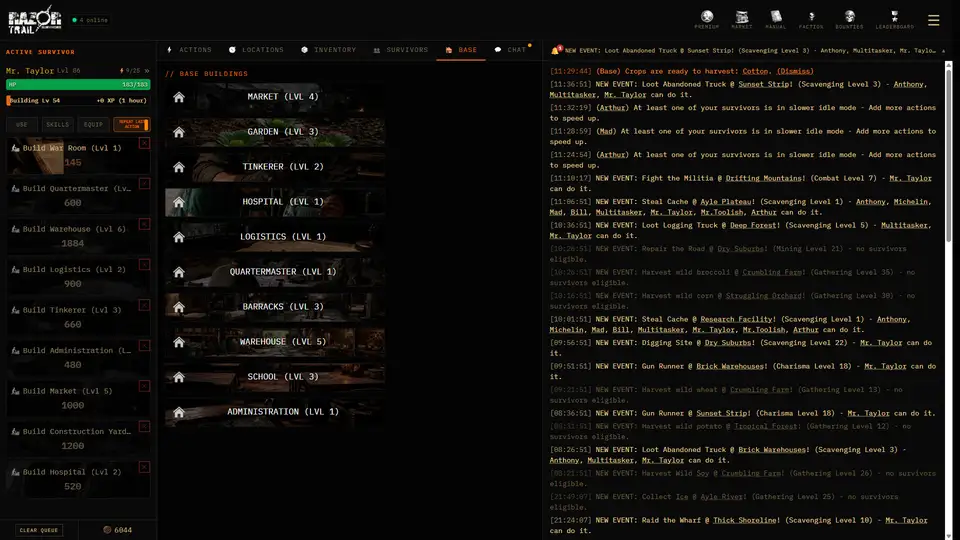Viewport: 960px width, 540px height.
Task: Remove Build Warehouse (Lvl 6) from queue
Action: point(144,224)
